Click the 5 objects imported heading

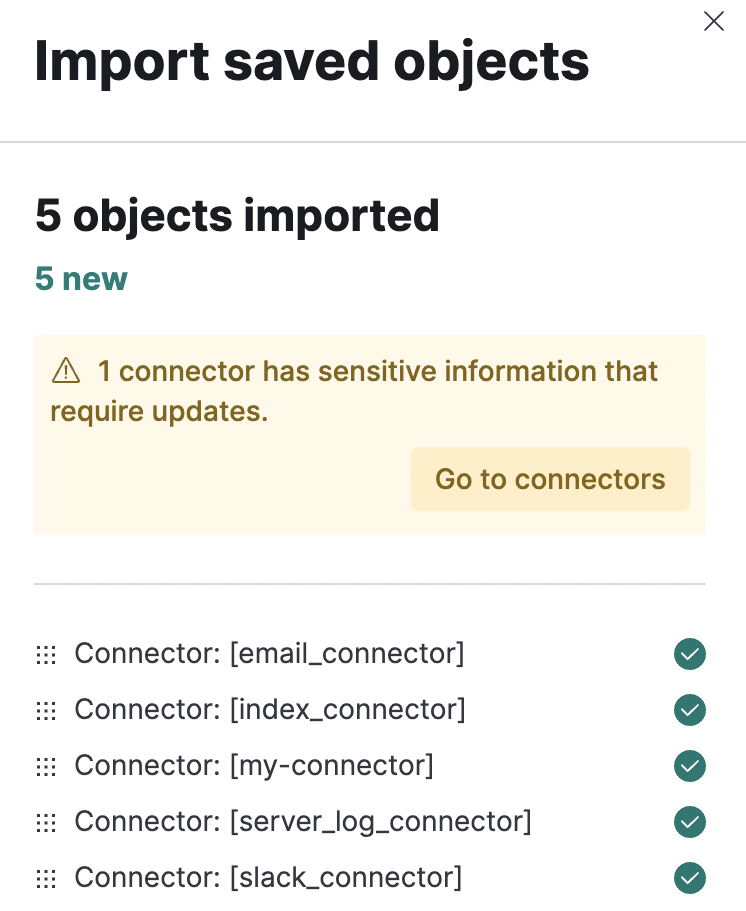tap(237, 215)
